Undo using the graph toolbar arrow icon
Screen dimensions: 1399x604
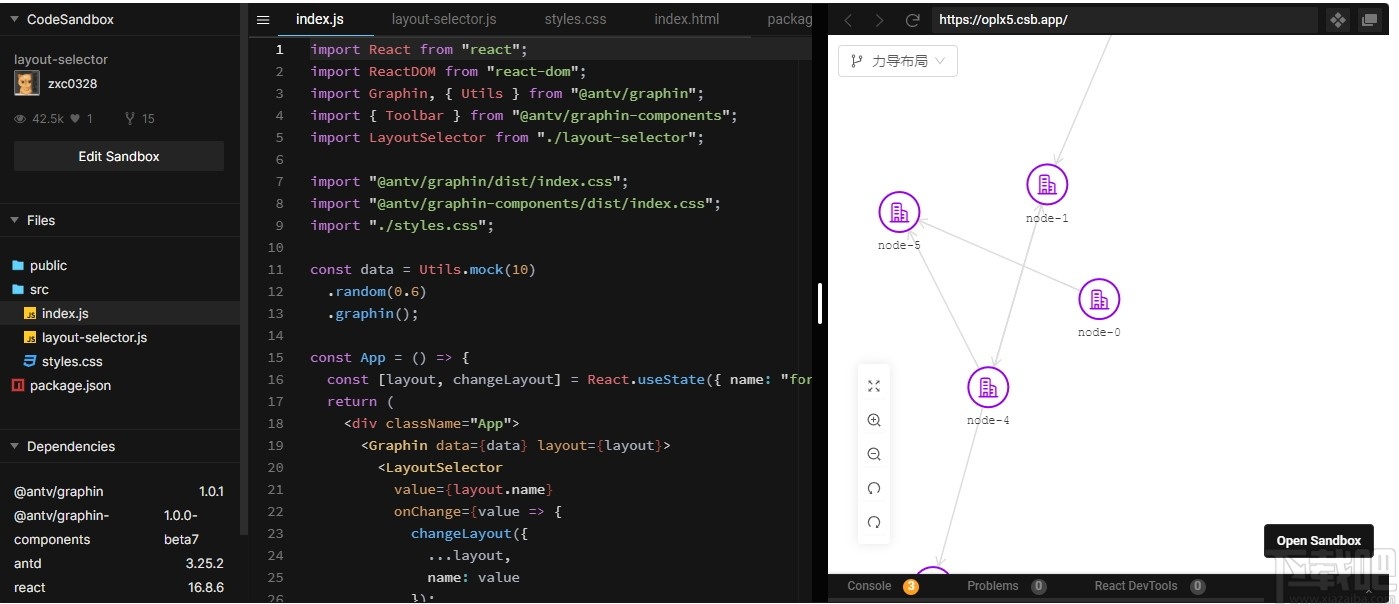(874, 488)
